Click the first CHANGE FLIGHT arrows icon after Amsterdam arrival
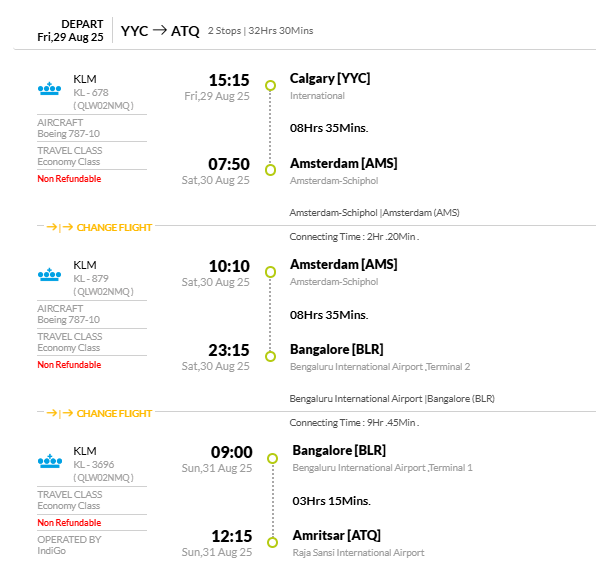Viewport: 596px width, 579px height. pos(60,227)
